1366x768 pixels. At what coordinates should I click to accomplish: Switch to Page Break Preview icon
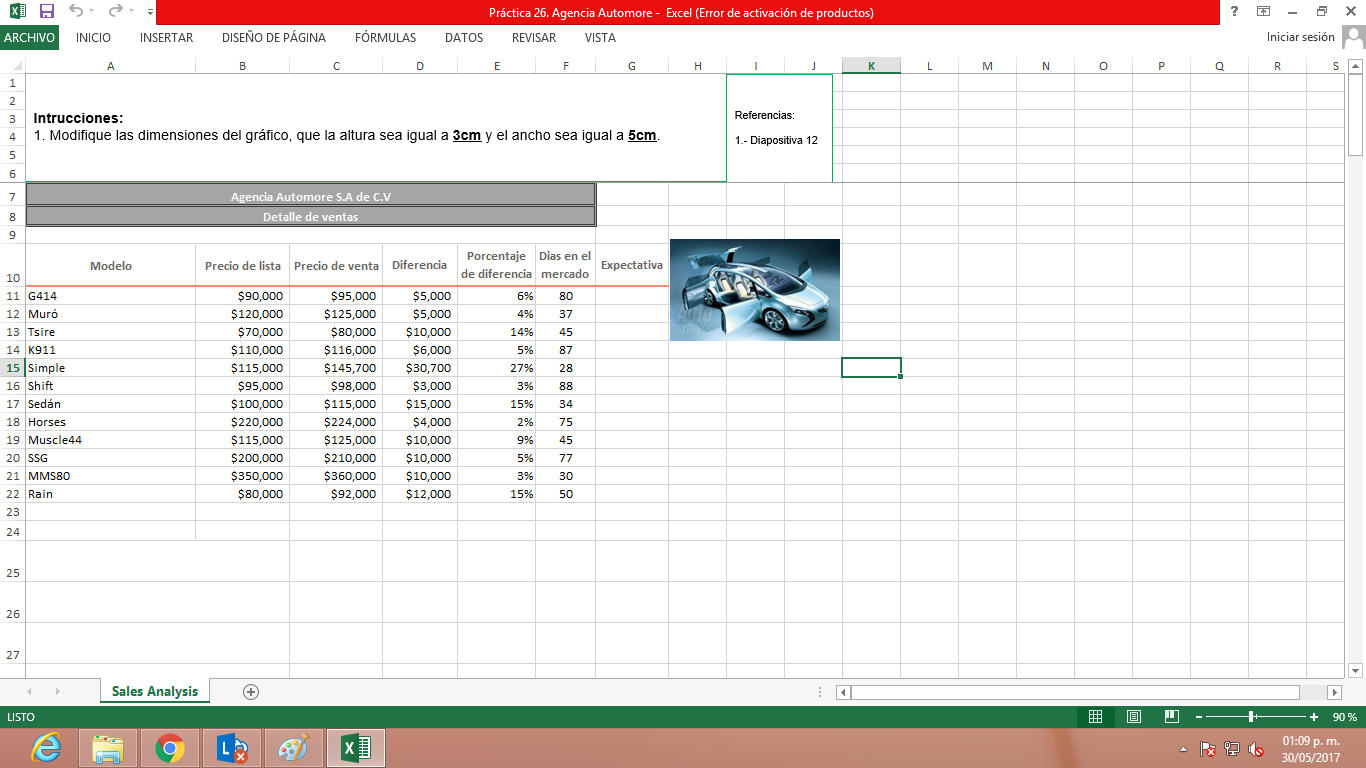click(x=1172, y=717)
